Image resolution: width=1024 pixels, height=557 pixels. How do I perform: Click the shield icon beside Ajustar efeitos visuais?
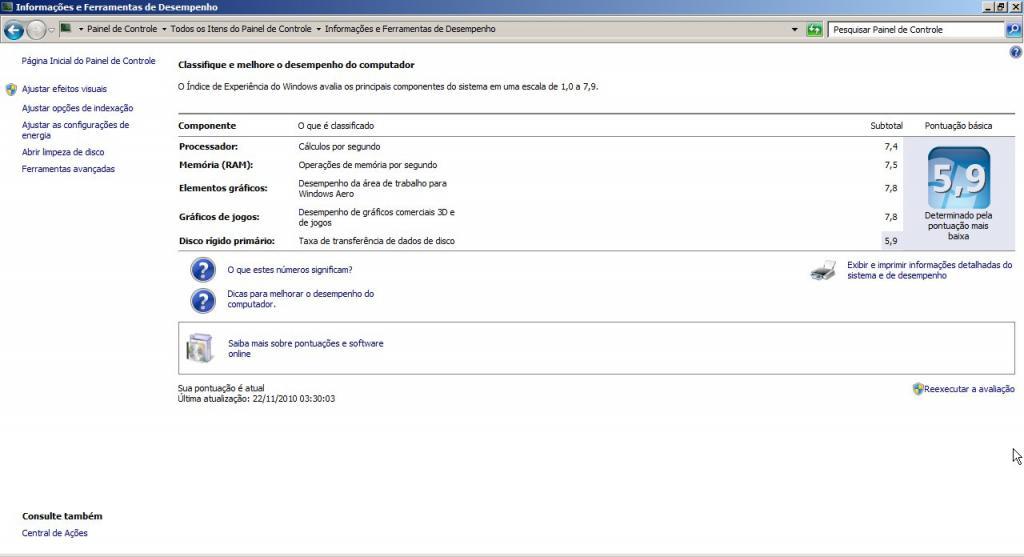[x=11, y=89]
